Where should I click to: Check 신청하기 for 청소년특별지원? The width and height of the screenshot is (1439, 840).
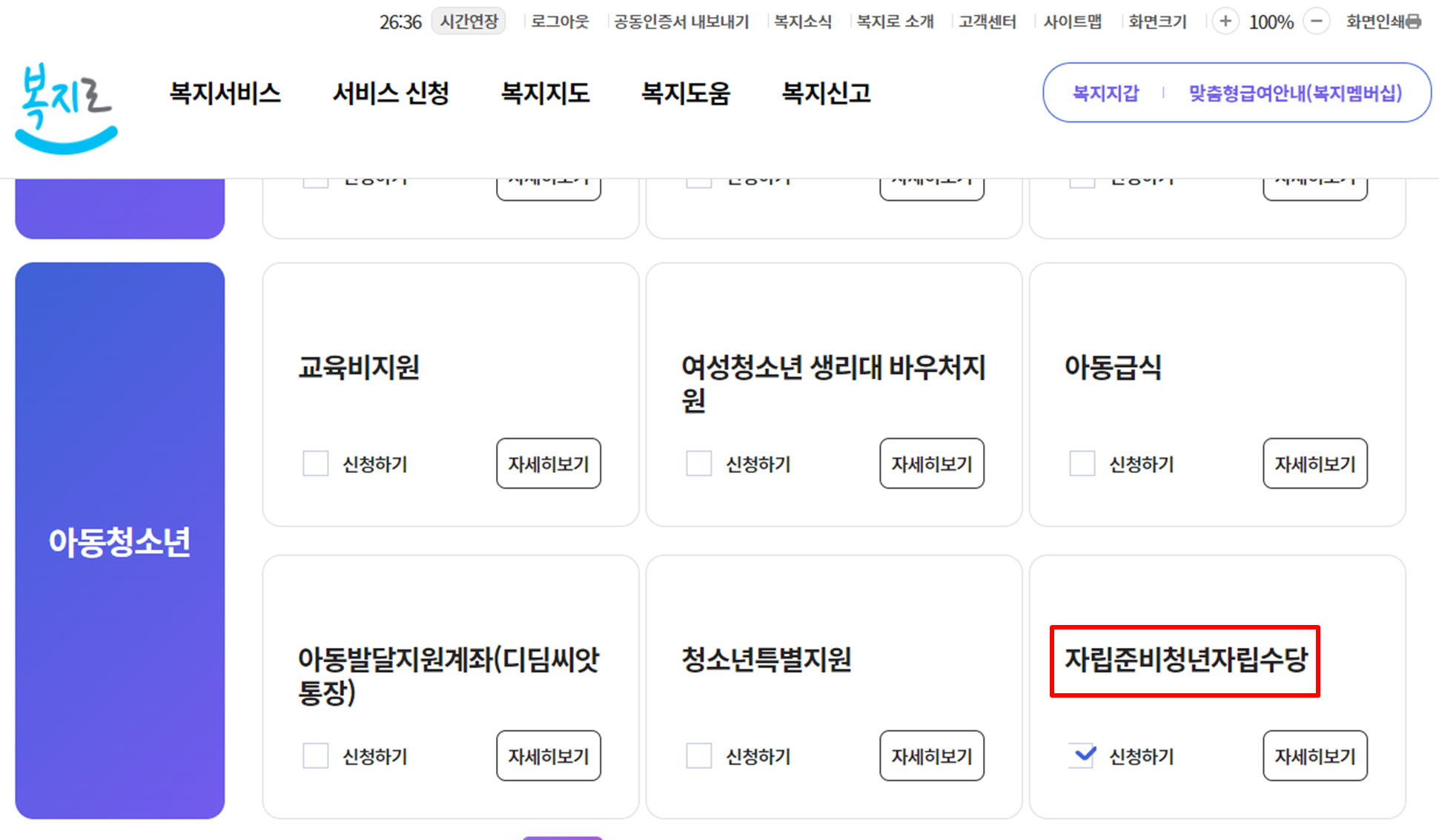(699, 755)
